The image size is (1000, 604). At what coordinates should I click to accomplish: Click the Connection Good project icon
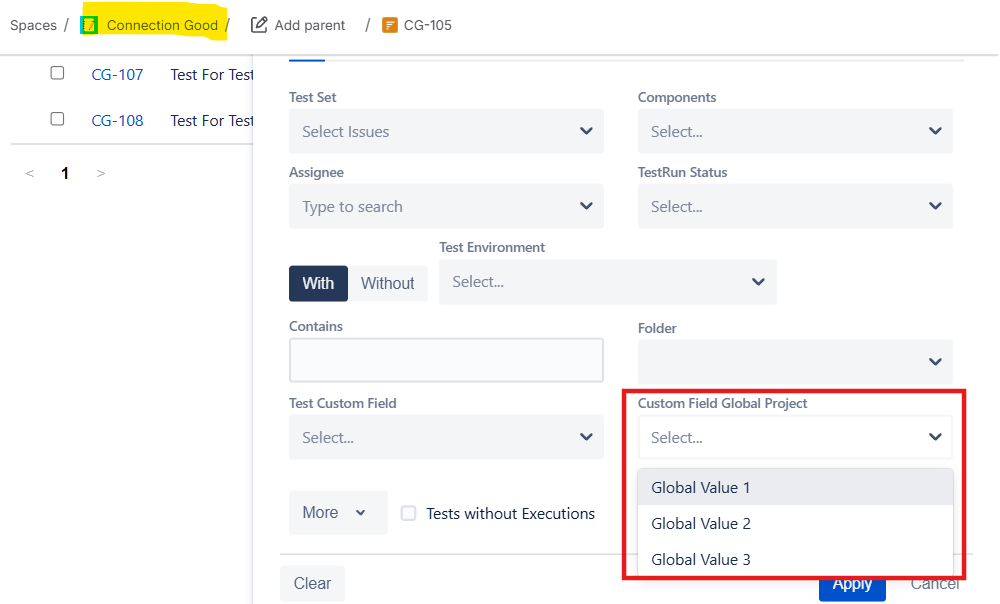pos(89,25)
